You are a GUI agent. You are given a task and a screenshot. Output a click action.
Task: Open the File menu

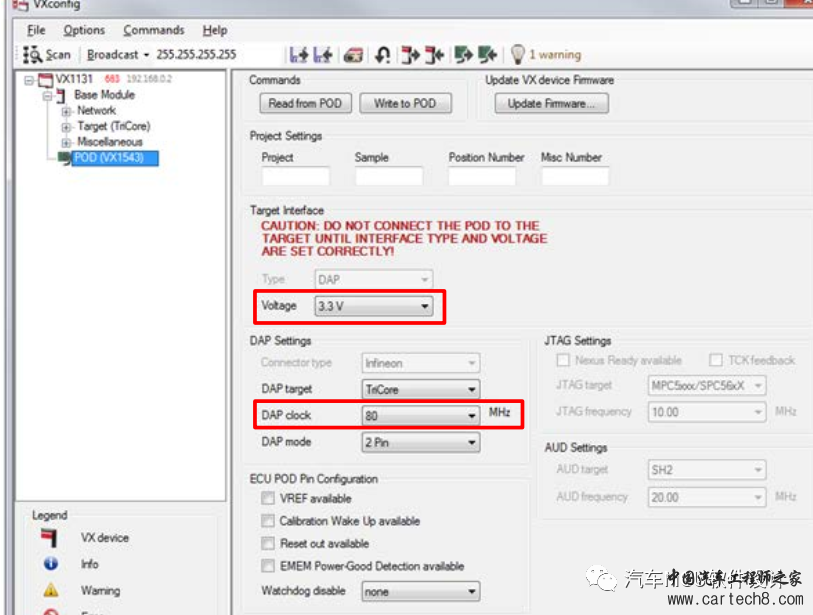pyautogui.click(x=36, y=30)
